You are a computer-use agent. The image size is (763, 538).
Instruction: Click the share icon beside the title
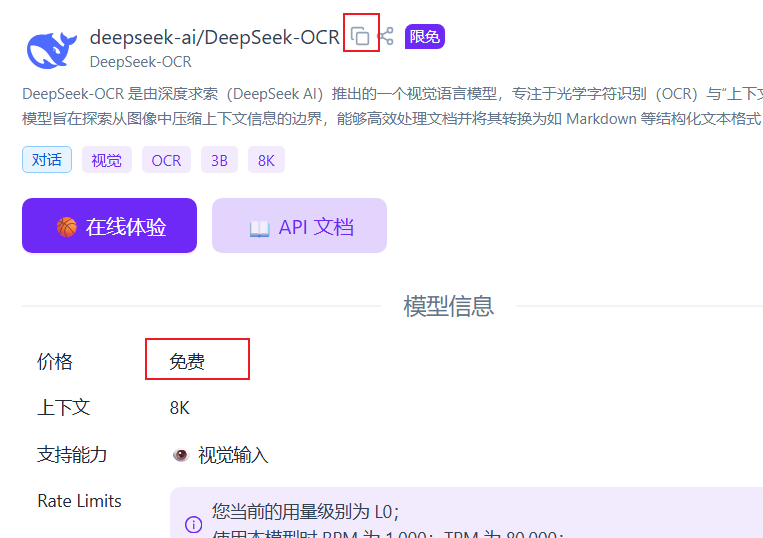click(386, 37)
